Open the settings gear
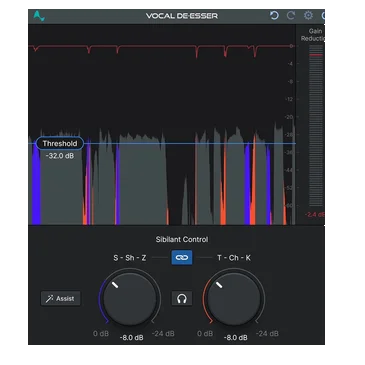Image resolution: width=365 pixels, height=365 pixels. point(308,15)
